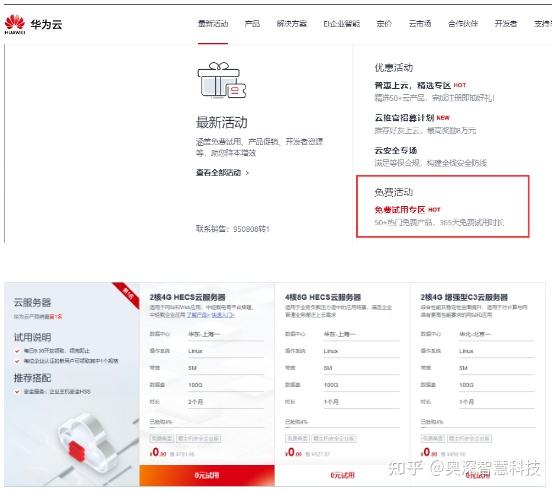
Task: Open the 定价 menu
Action: point(384,24)
